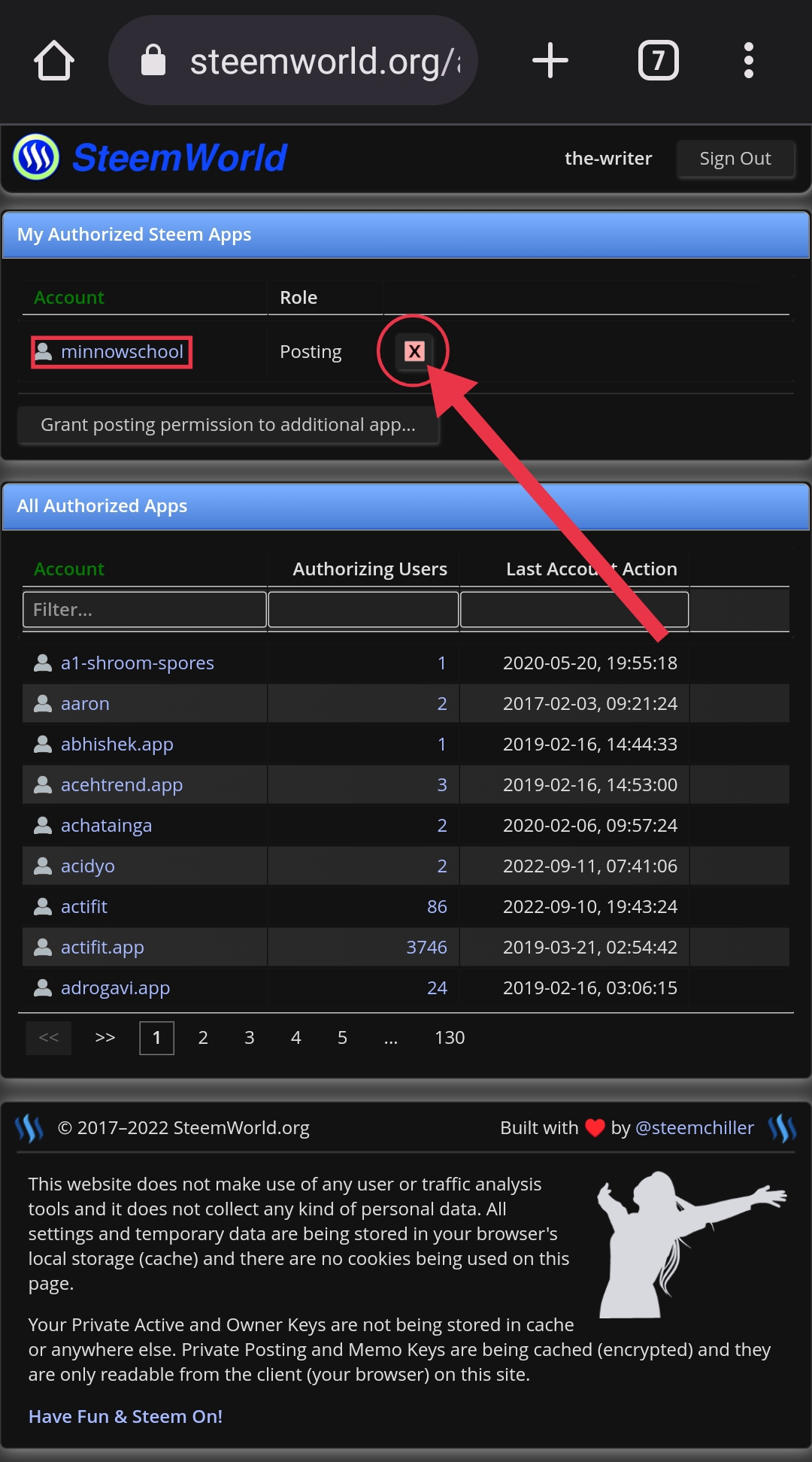Jump to last page 130
Viewport: 812px width, 1462px height.
pyautogui.click(x=450, y=1038)
